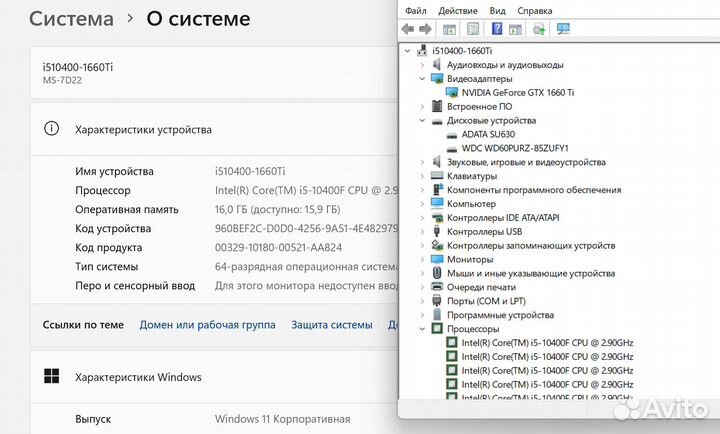The width and height of the screenshot is (720, 434).
Task: Click the show/hide console tree toolbar icon
Action: click(449, 29)
